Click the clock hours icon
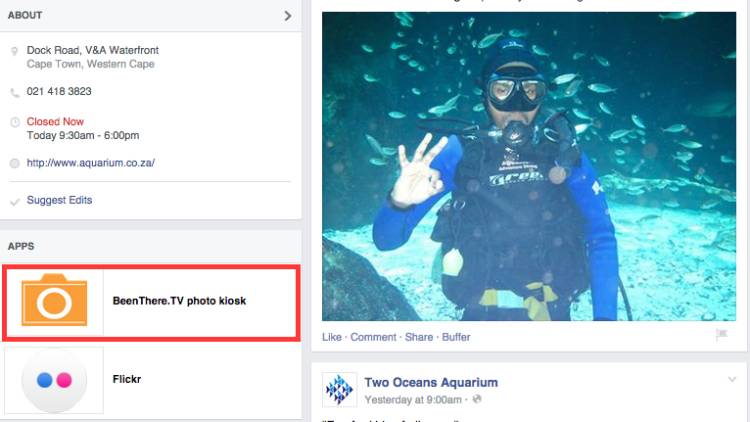750x422 pixels. coord(15,122)
